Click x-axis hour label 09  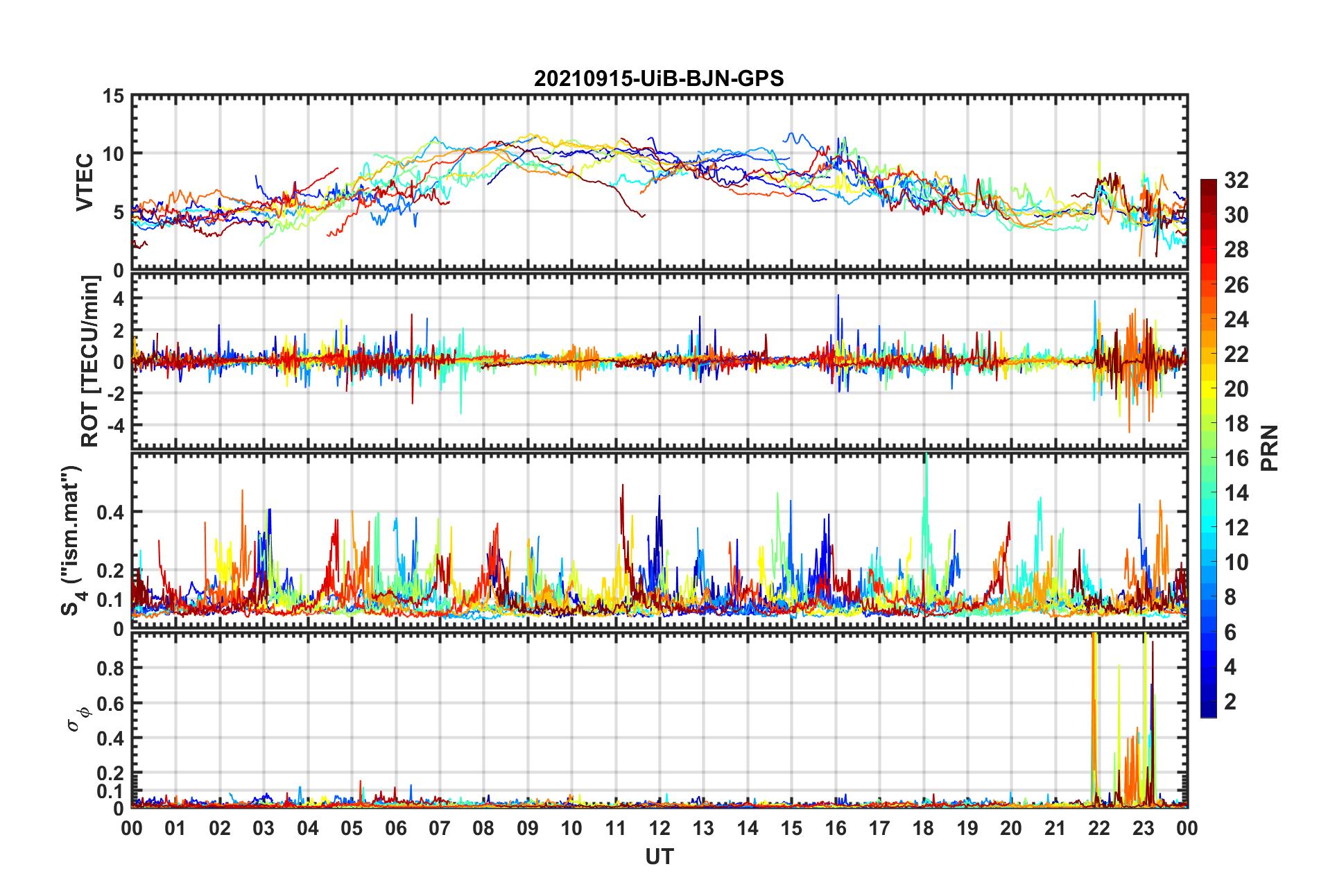528,828
